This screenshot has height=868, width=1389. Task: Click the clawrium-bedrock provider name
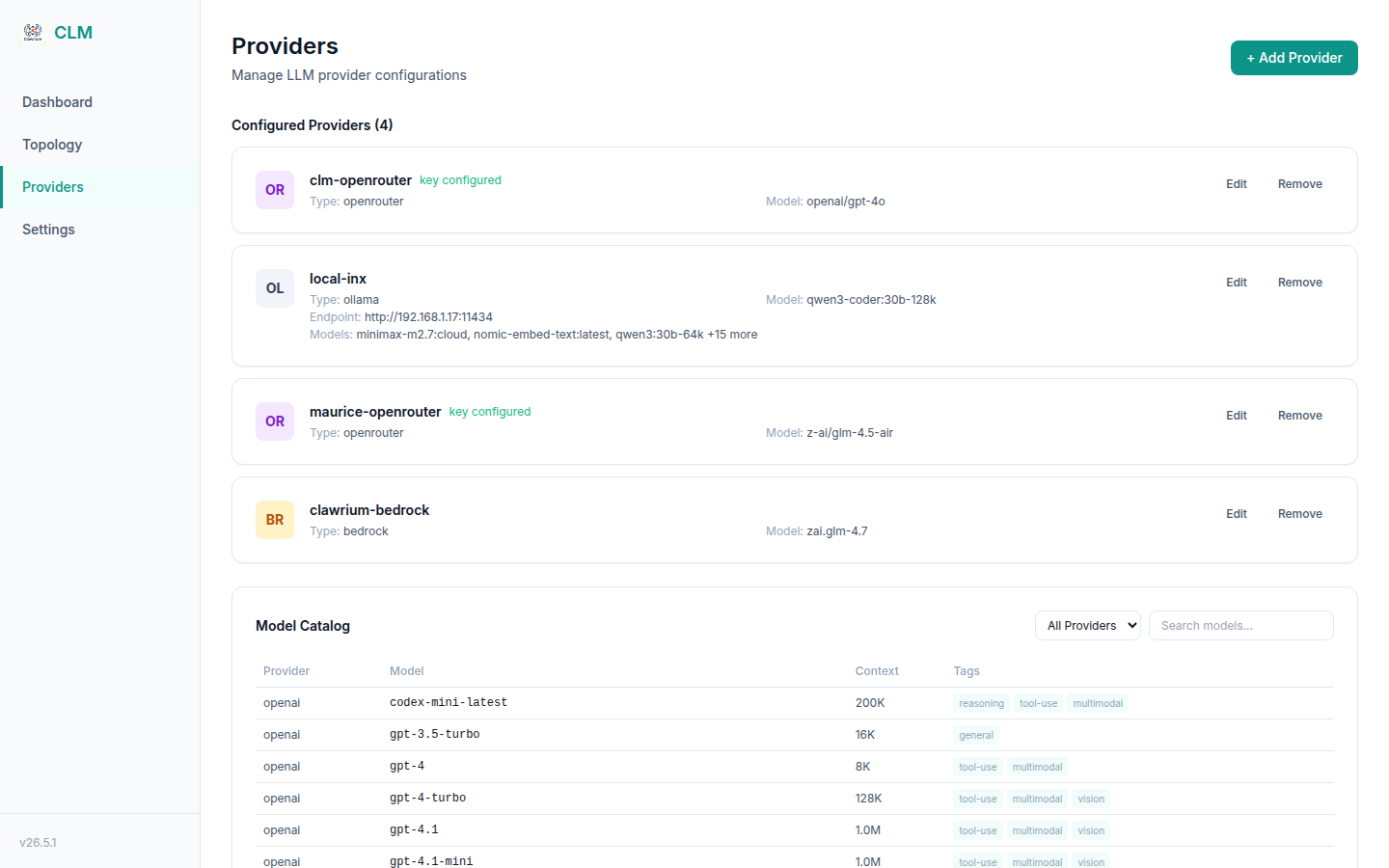[x=369, y=510]
